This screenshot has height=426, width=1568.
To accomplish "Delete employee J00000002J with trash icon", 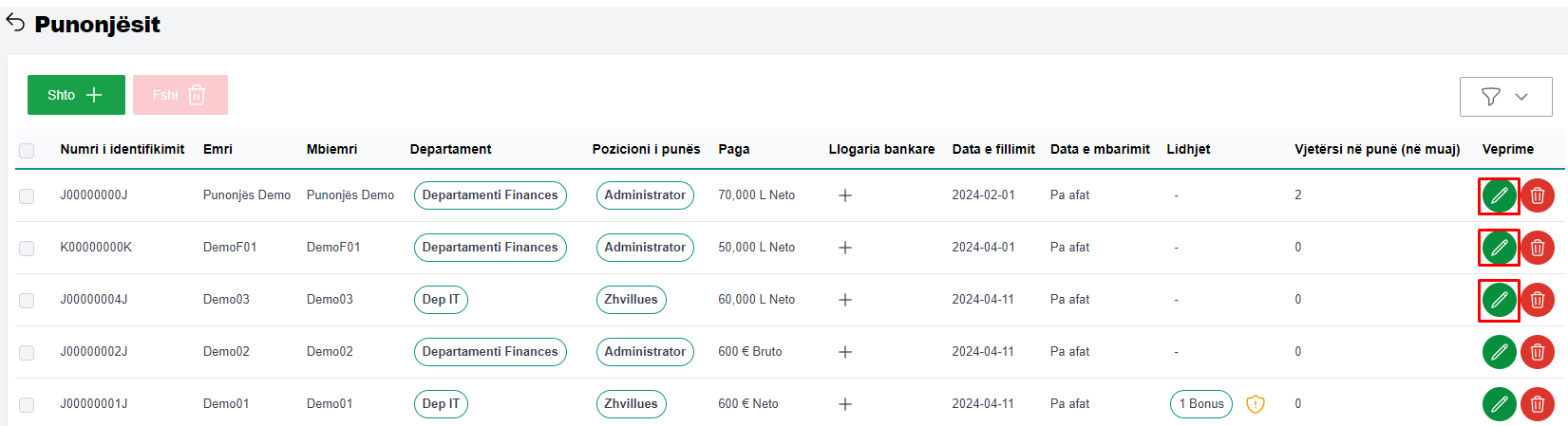I will (1537, 352).
